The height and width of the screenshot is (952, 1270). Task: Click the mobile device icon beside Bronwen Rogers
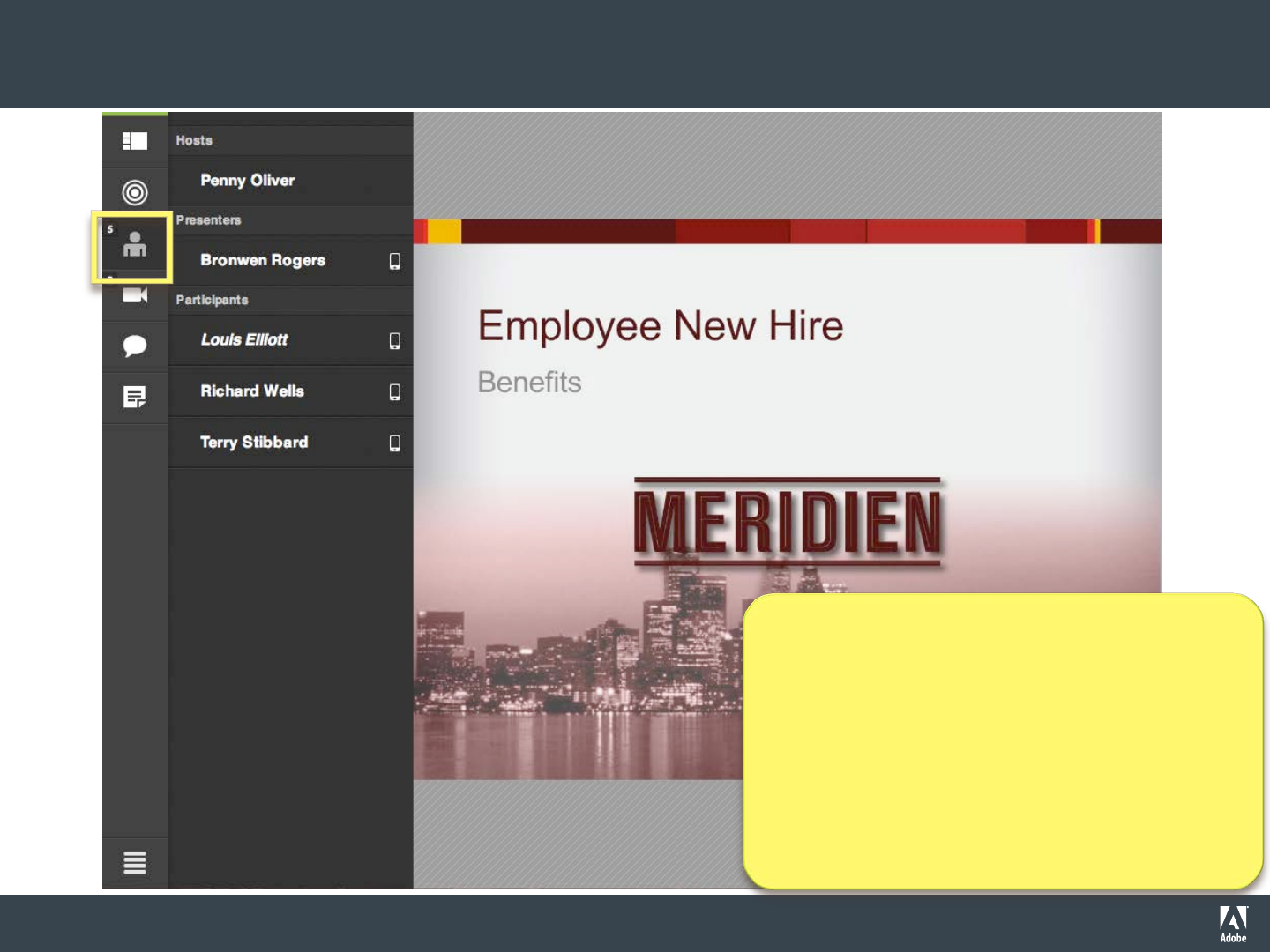coord(395,261)
